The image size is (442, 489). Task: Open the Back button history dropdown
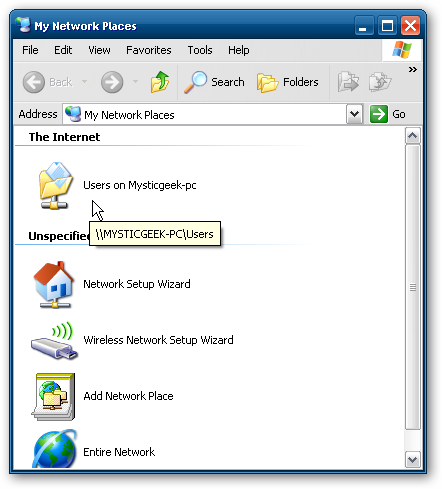coord(85,81)
